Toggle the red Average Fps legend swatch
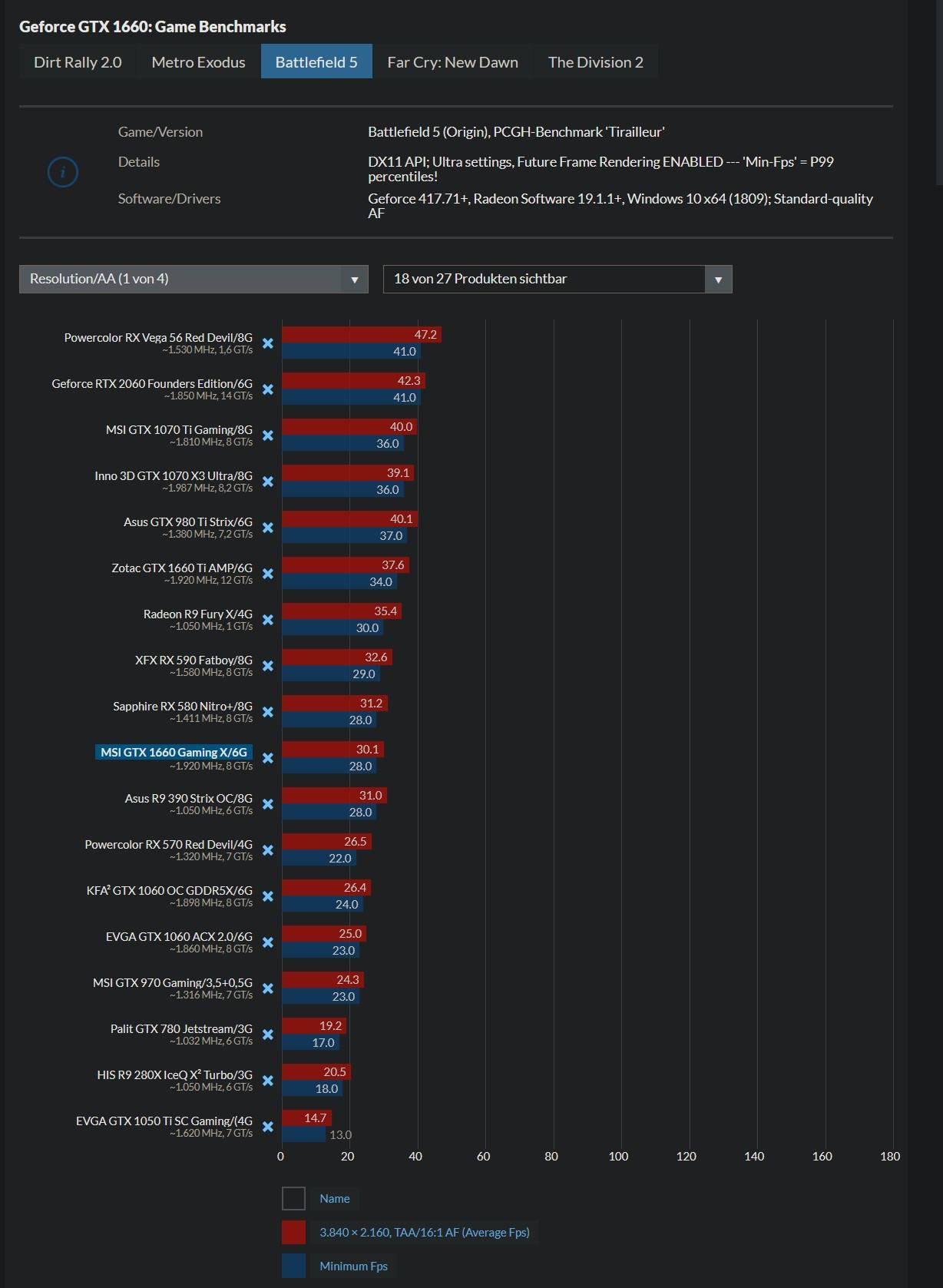 293,1232
